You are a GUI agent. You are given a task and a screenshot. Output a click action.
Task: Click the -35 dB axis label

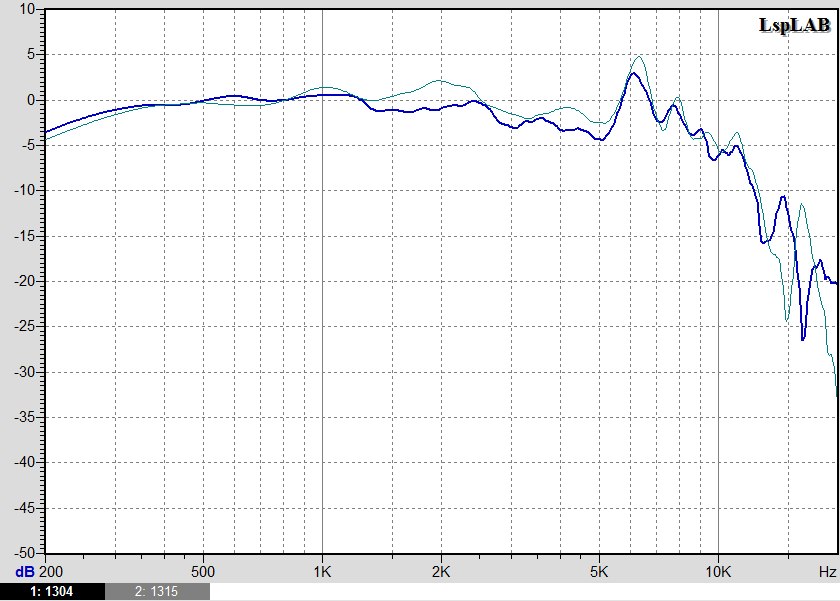pos(25,416)
